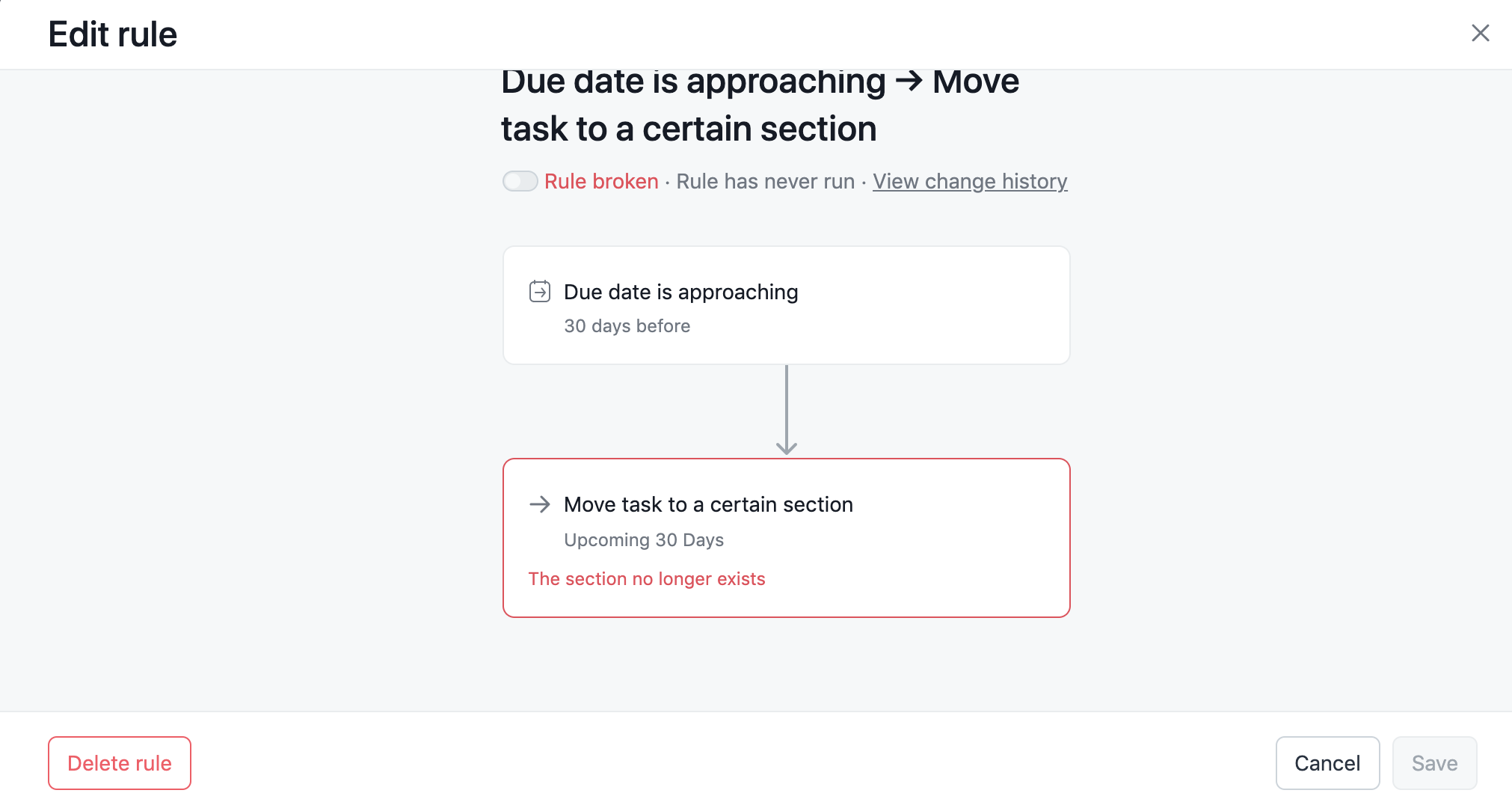Screen dimensions: 1512x808
Task: Click the calendar icon beside Due date is approaching
Action: click(539, 291)
